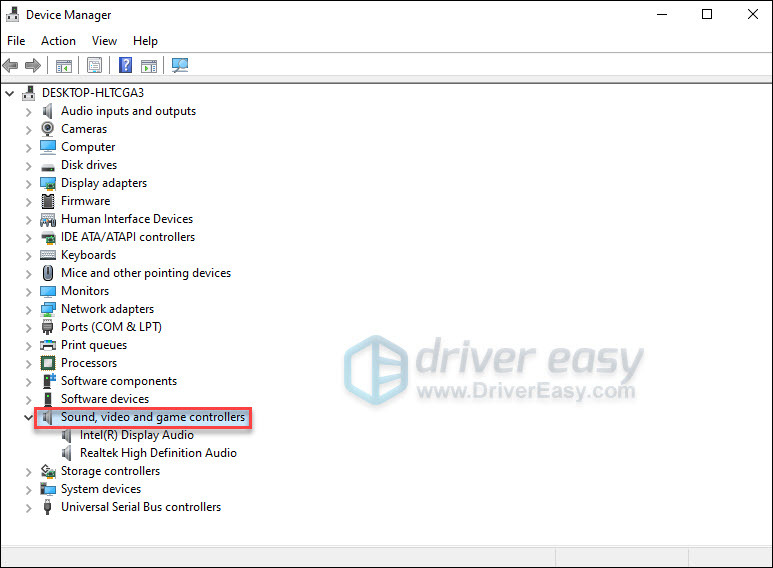Screen dimensions: 773x568
Task: Open the File menu
Action: [x=16, y=41]
